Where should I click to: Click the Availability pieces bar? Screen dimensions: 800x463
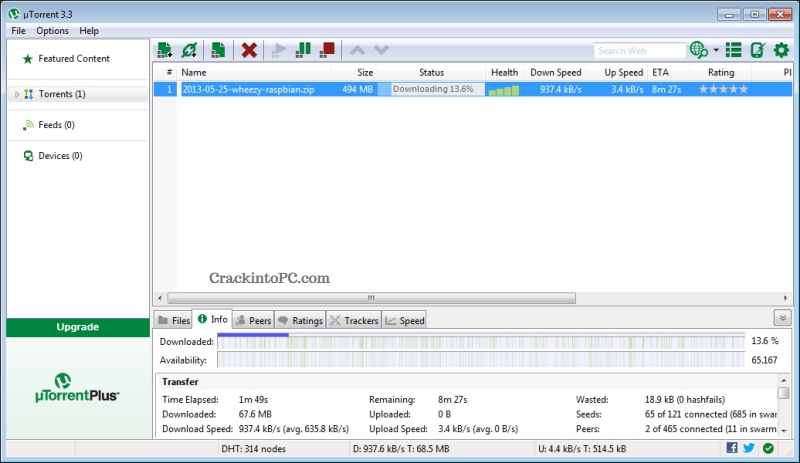481,360
